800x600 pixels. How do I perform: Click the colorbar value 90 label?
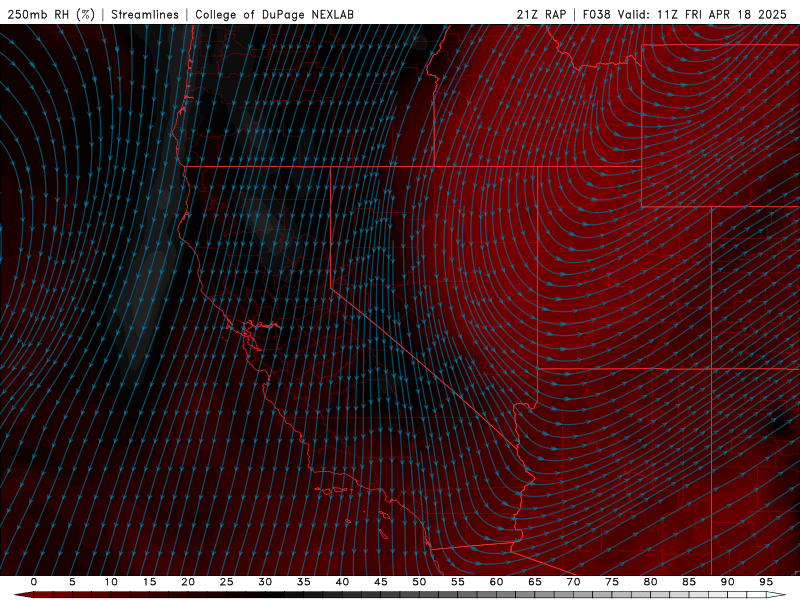tap(727, 582)
